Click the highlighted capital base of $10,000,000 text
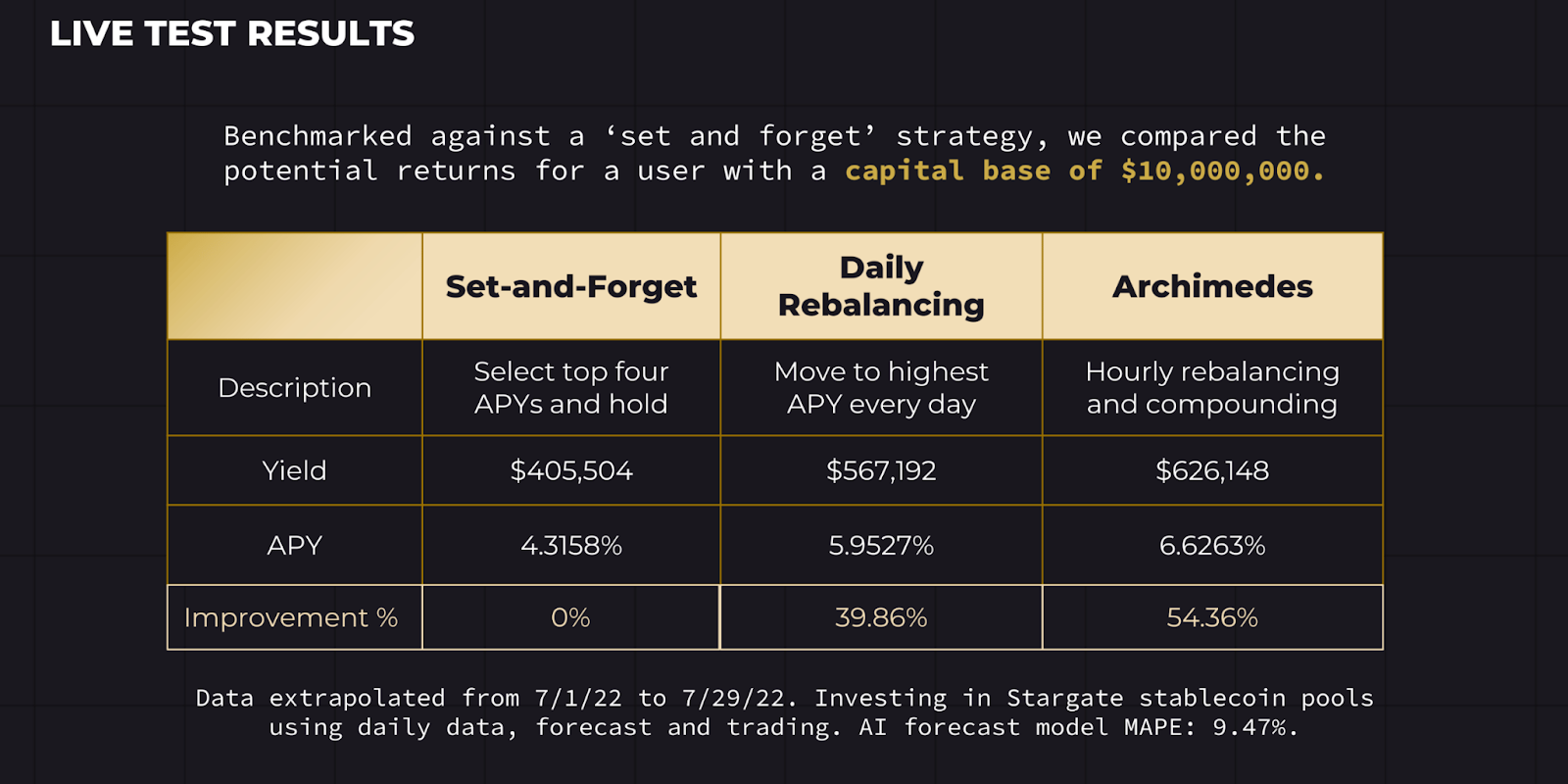The width and height of the screenshot is (1568, 784). (1084, 171)
